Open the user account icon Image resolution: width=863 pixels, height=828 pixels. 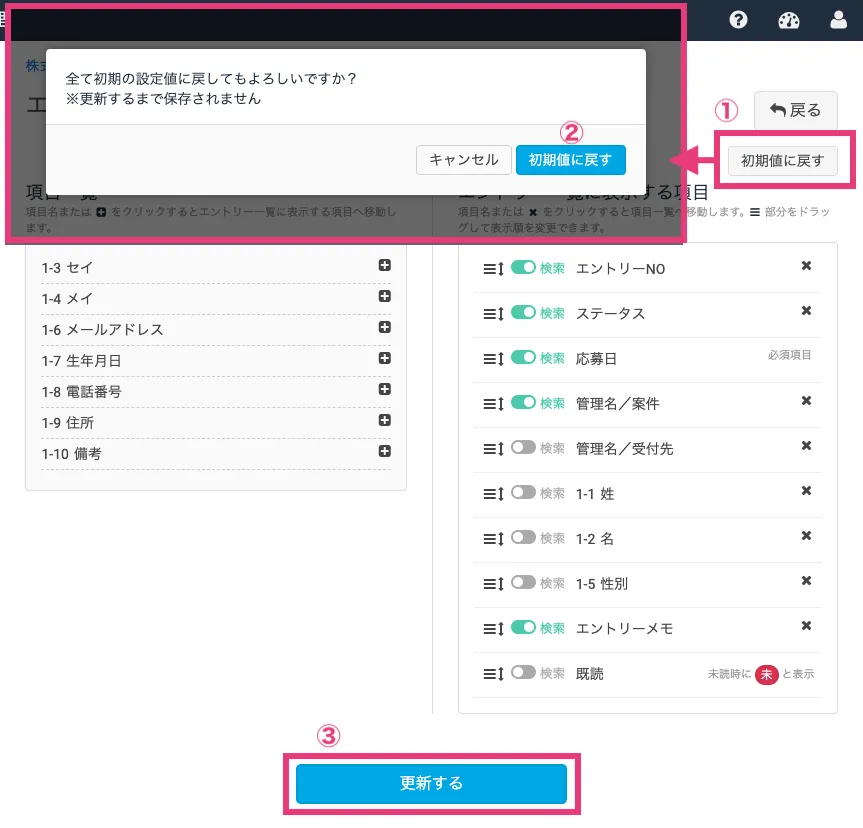pos(839,20)
